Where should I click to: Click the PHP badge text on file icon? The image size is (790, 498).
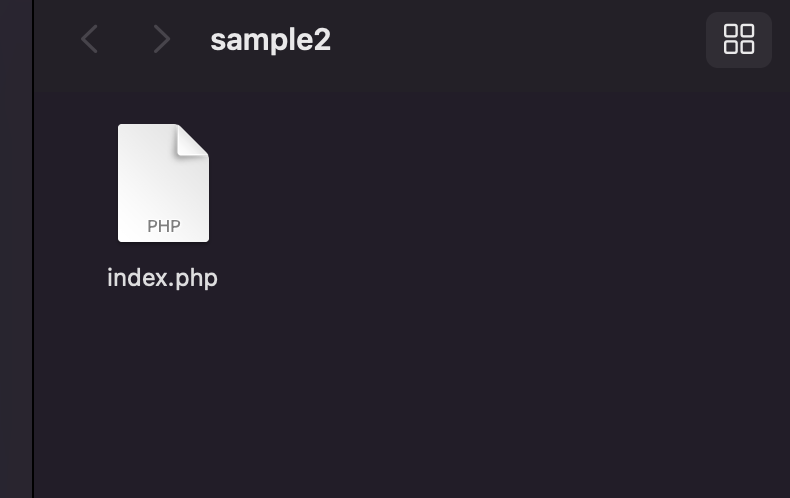(x=164, y=226)
